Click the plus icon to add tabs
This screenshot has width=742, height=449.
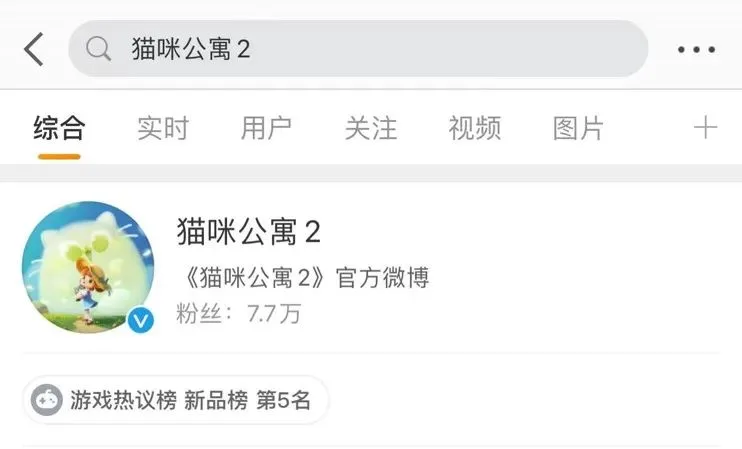click(705, 128)
